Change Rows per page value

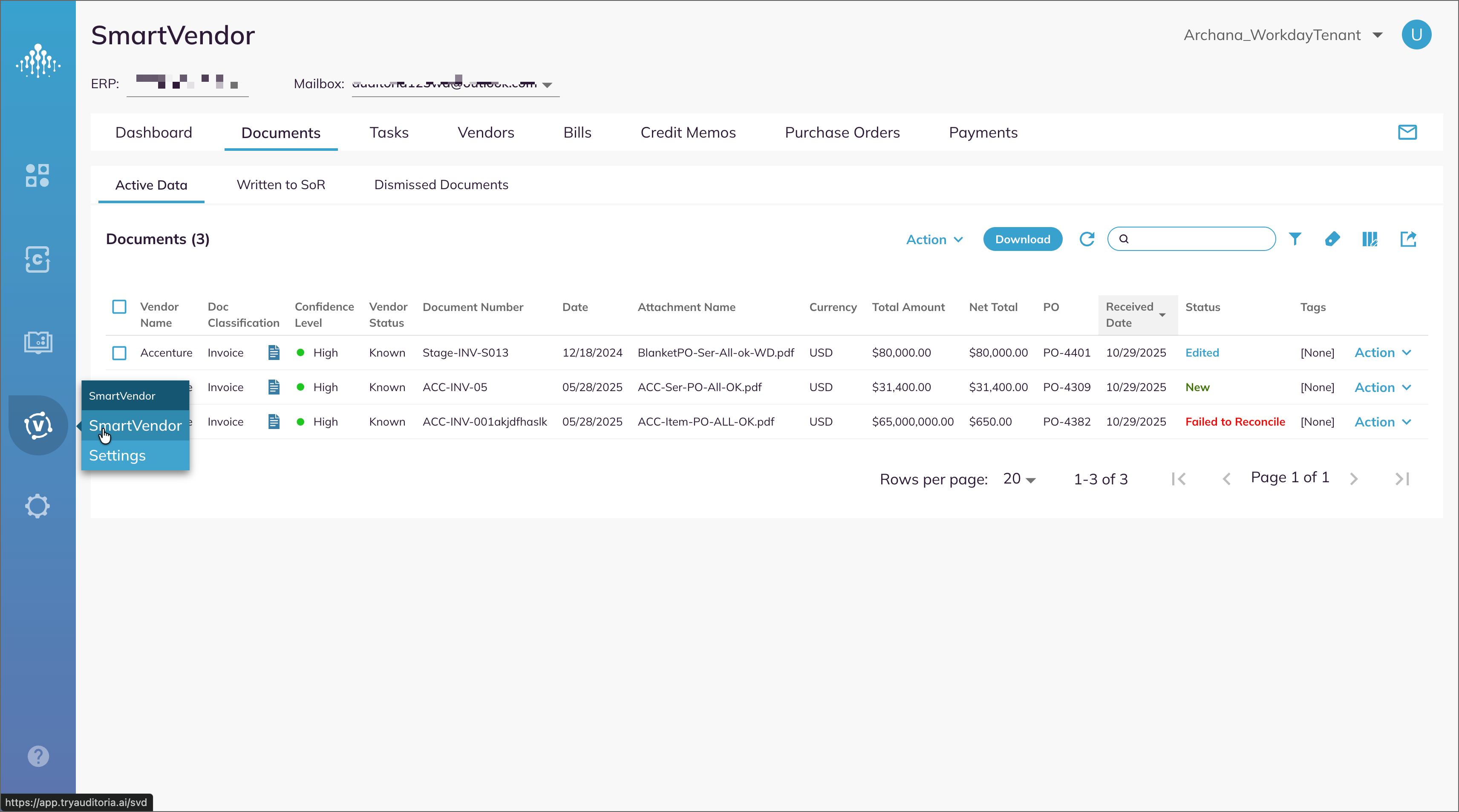[x=1018, y=478]
